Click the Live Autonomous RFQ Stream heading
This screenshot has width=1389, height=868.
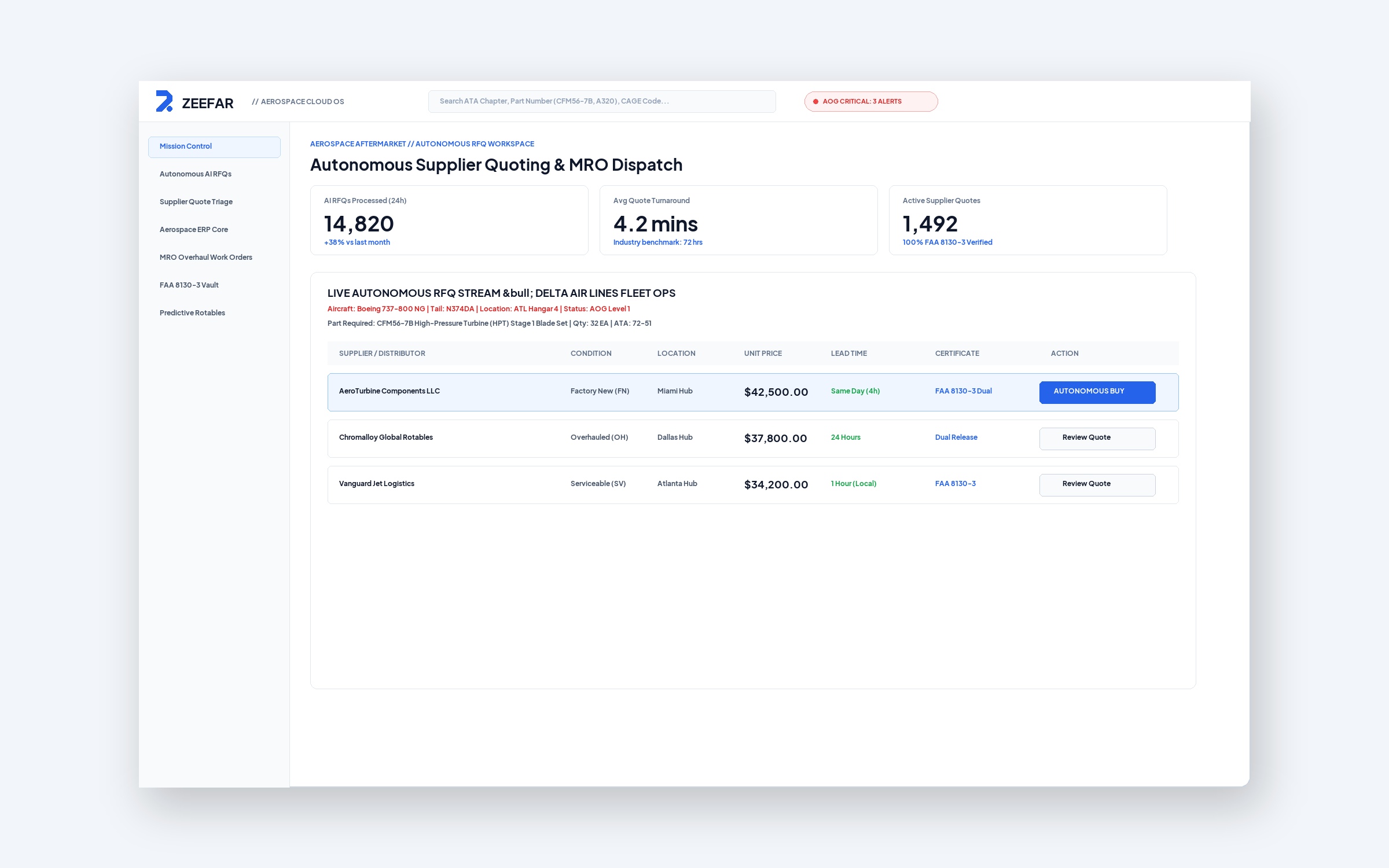(501, 293)
